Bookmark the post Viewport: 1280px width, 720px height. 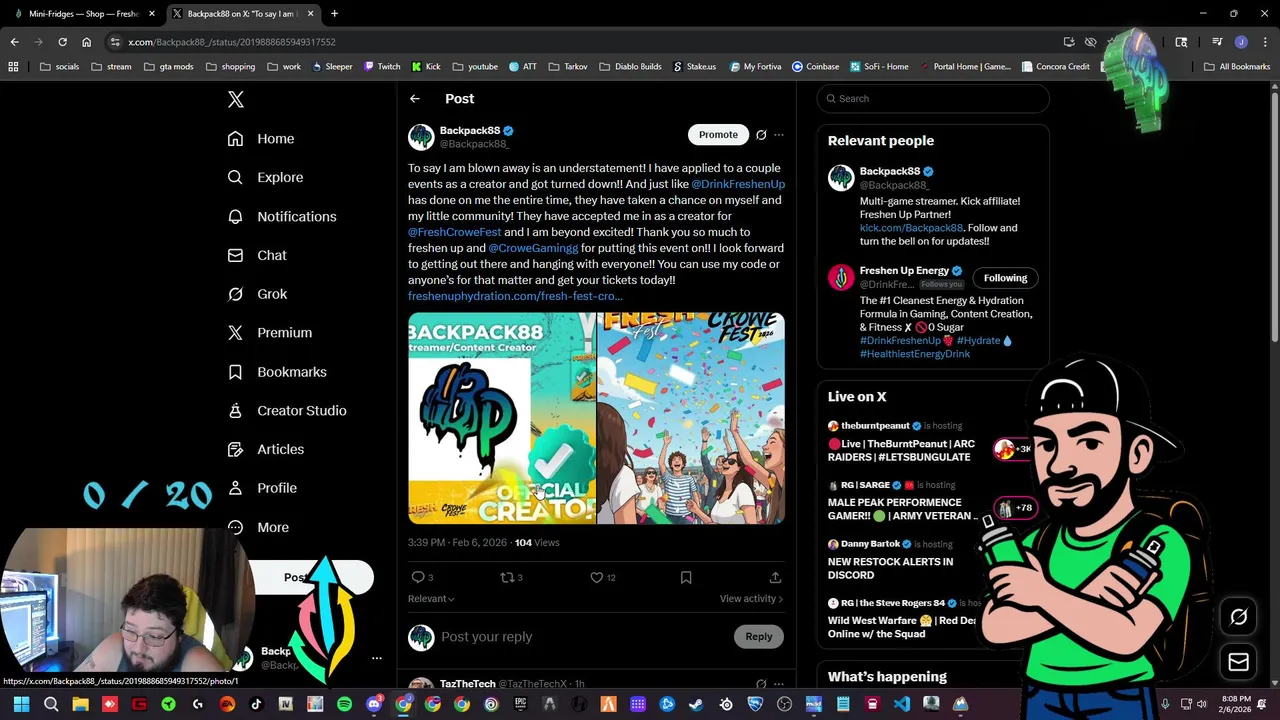click(686, 578)
